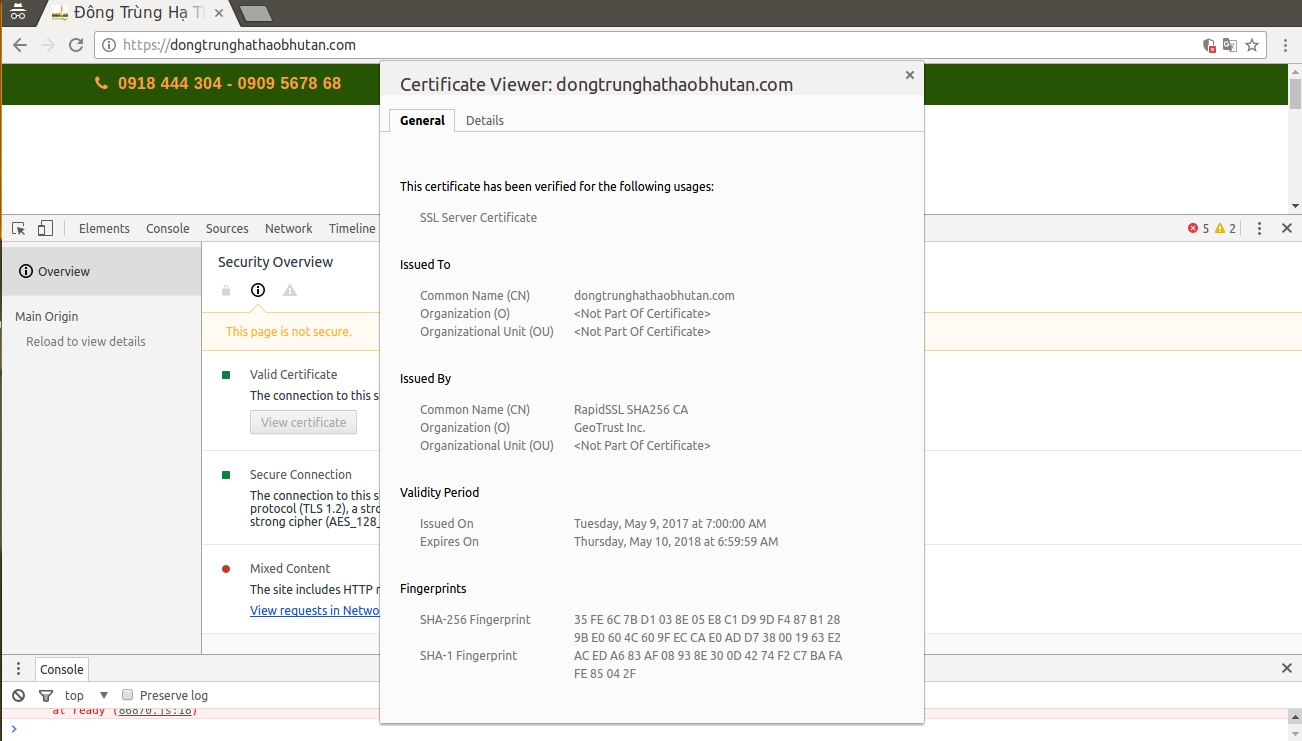This screenshot has width=1302, height=741.
Task: Click the console prompt input line
Action: (650, 729)
